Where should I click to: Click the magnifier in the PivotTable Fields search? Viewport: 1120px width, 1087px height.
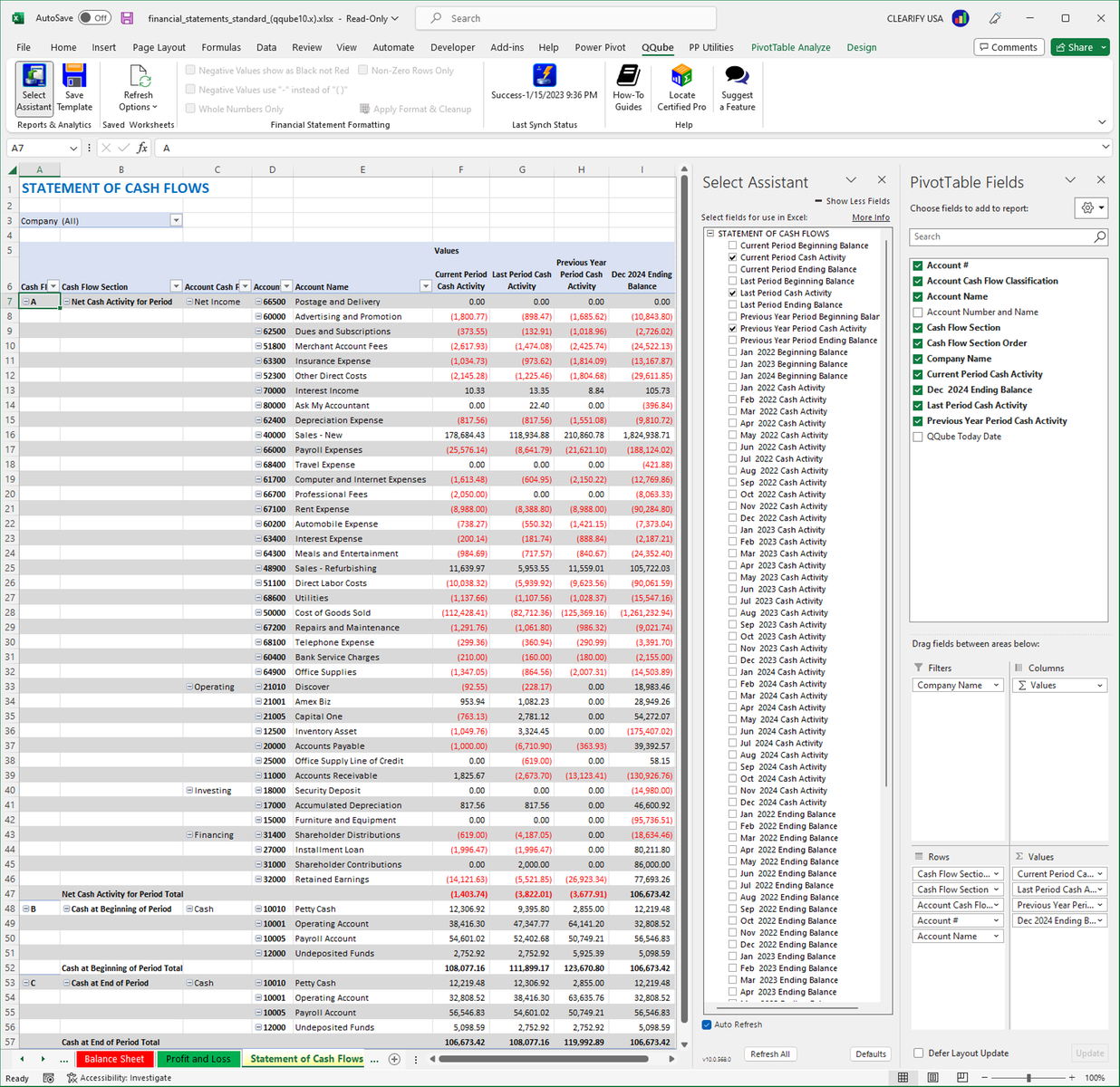[1099, 236]
